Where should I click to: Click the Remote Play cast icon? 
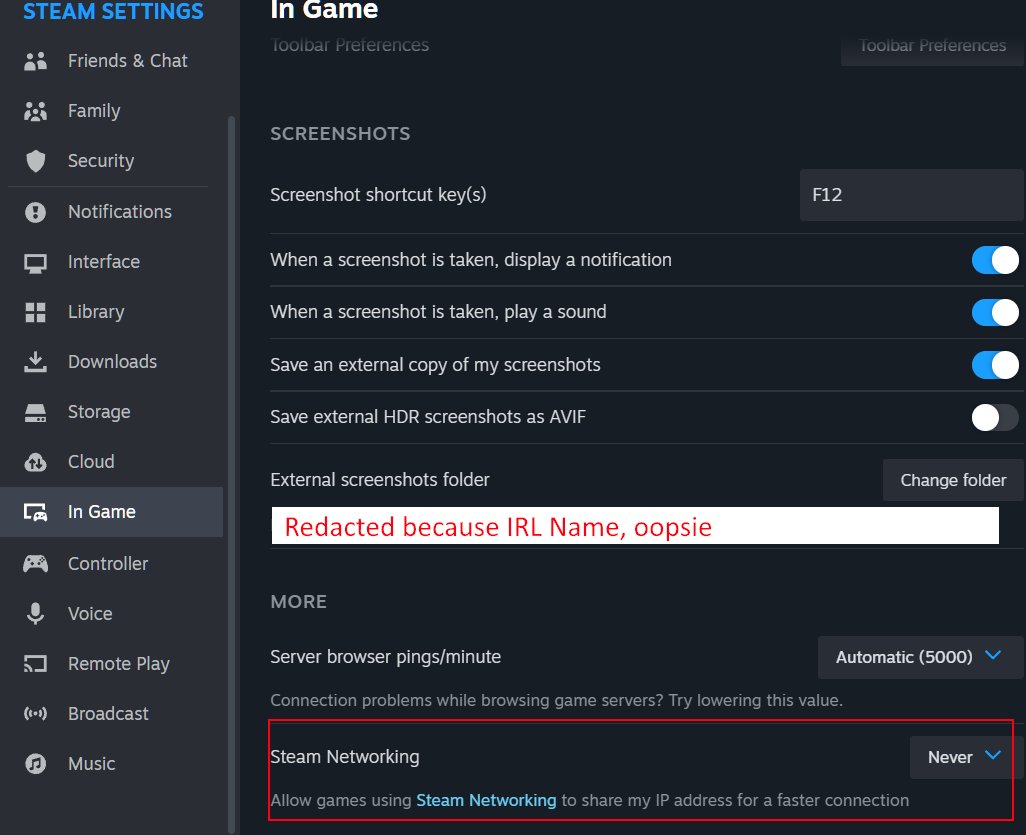(x=35, y=664)
